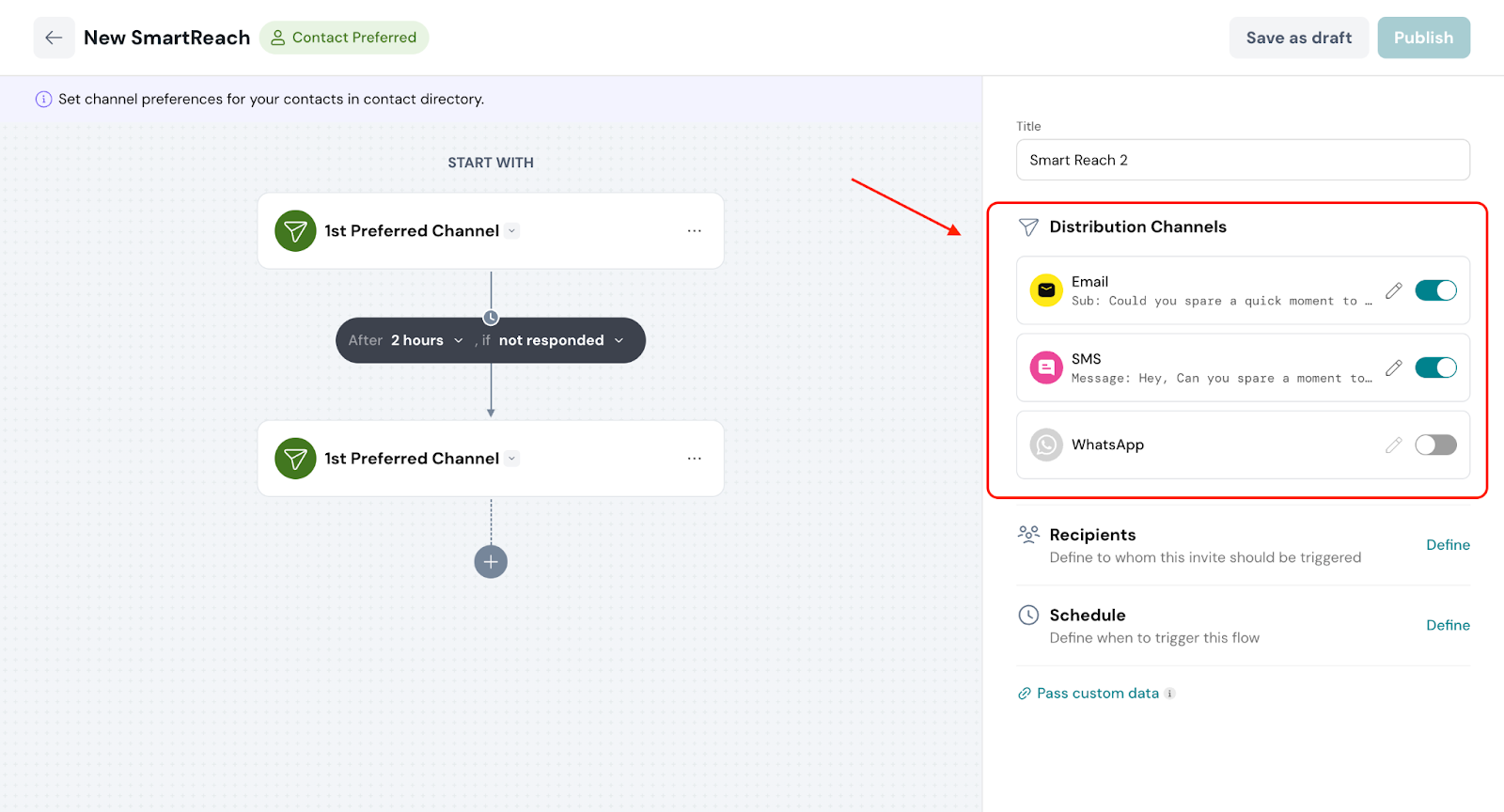Open three-dot menu on first channel card
This screenshot has height=812, width=1504.
pos(694,231)
